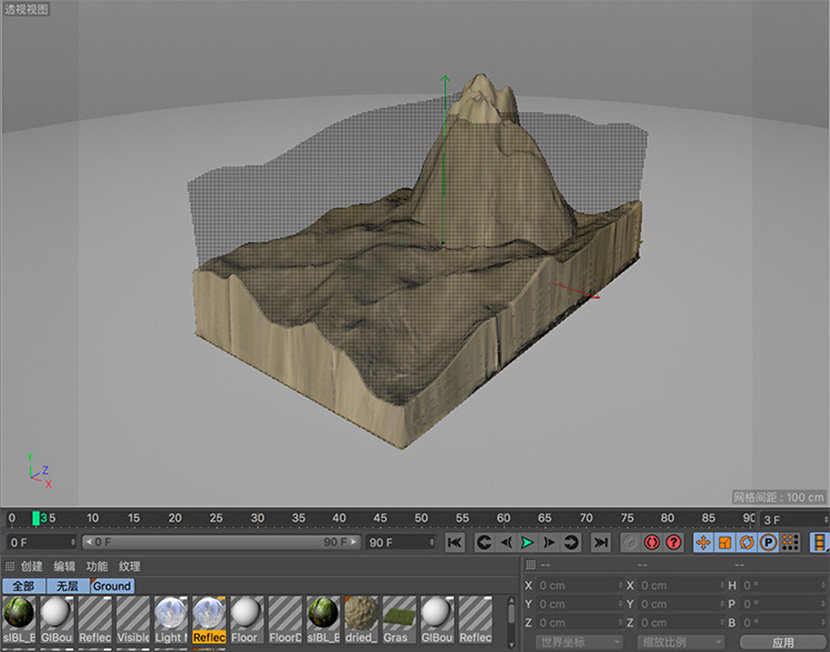This screenshot has height=652, width=830.
Task: Click the record active objects button
Action: [x=630, y=542]
